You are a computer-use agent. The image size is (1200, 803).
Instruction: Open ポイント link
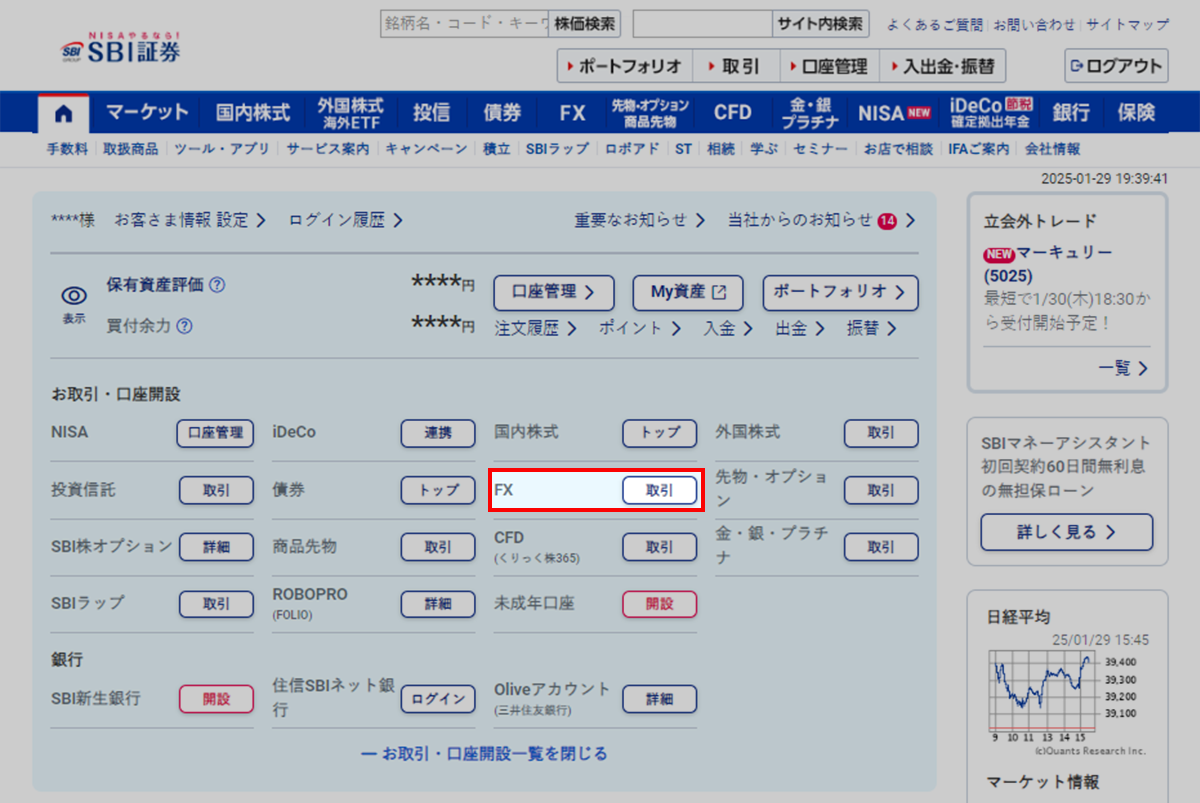coord(640,328)
